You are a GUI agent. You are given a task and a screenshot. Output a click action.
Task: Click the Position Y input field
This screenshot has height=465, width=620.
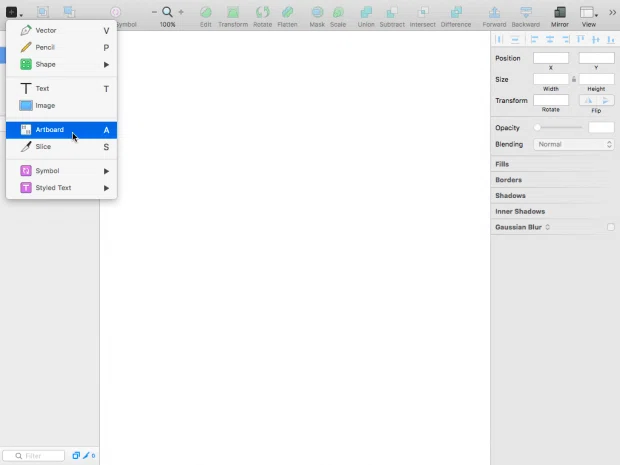[596, 58]
